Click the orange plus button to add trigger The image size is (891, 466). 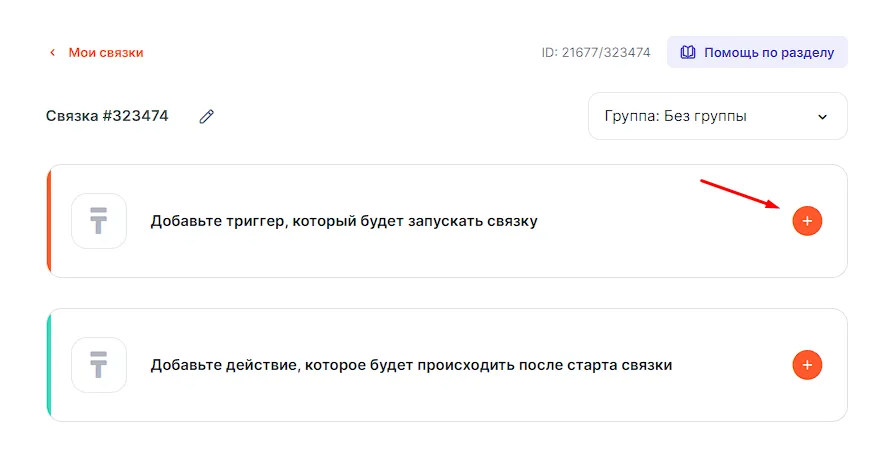(x=807, y=221)
